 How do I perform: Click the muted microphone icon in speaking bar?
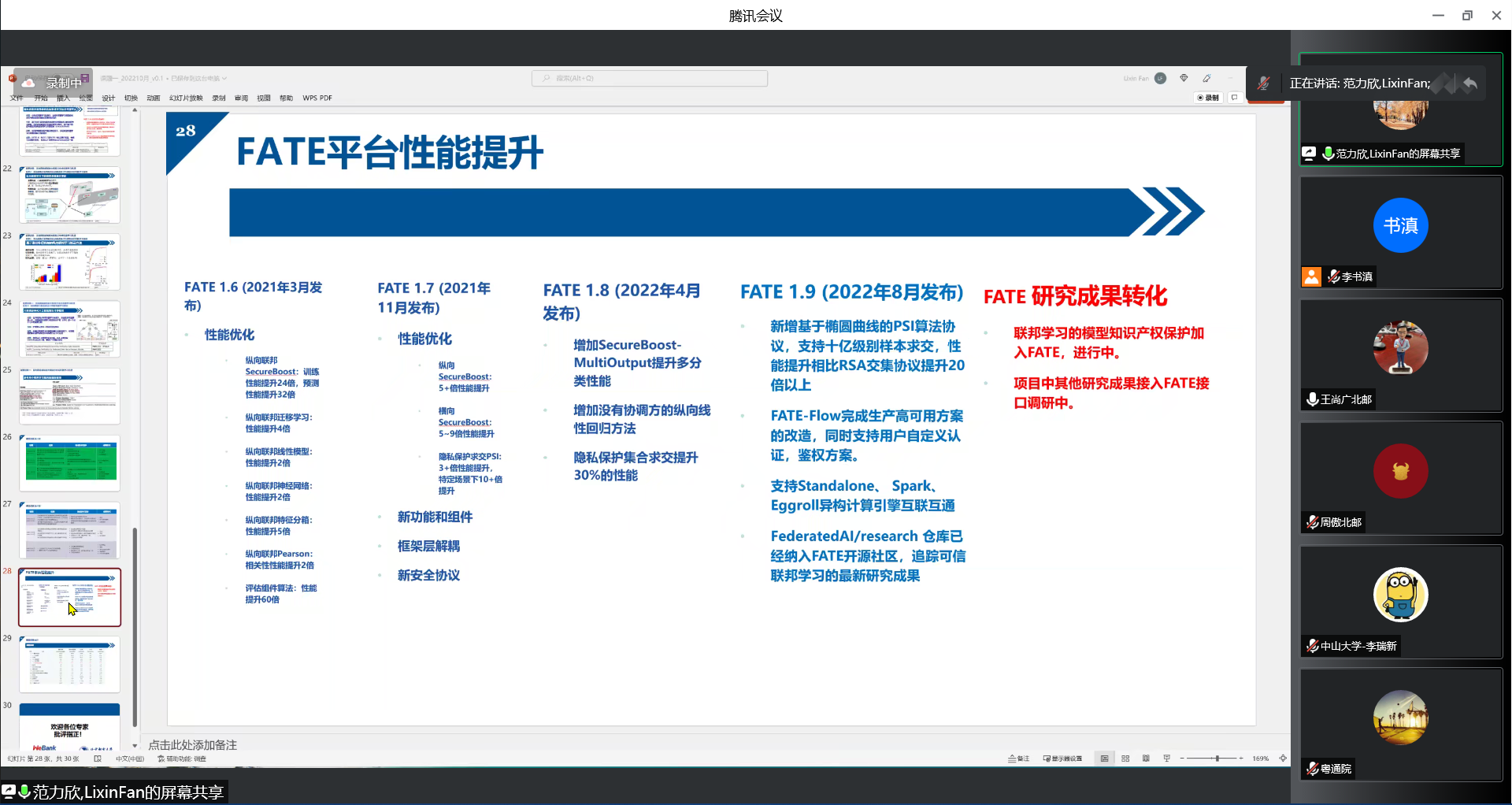1264,83
